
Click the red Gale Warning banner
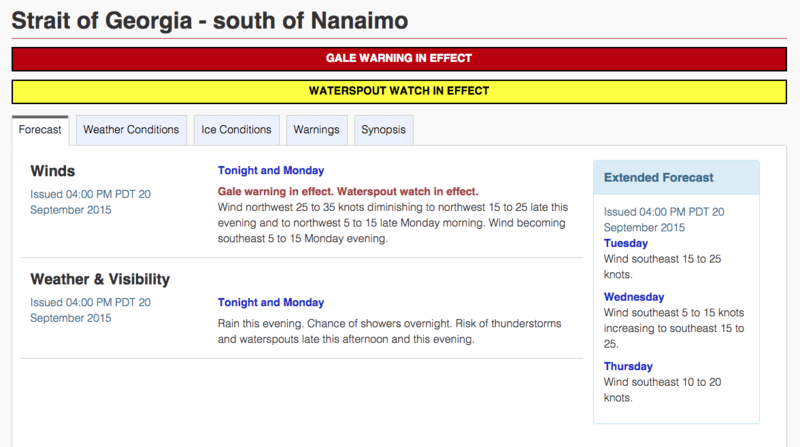click(x=399, y=59)
